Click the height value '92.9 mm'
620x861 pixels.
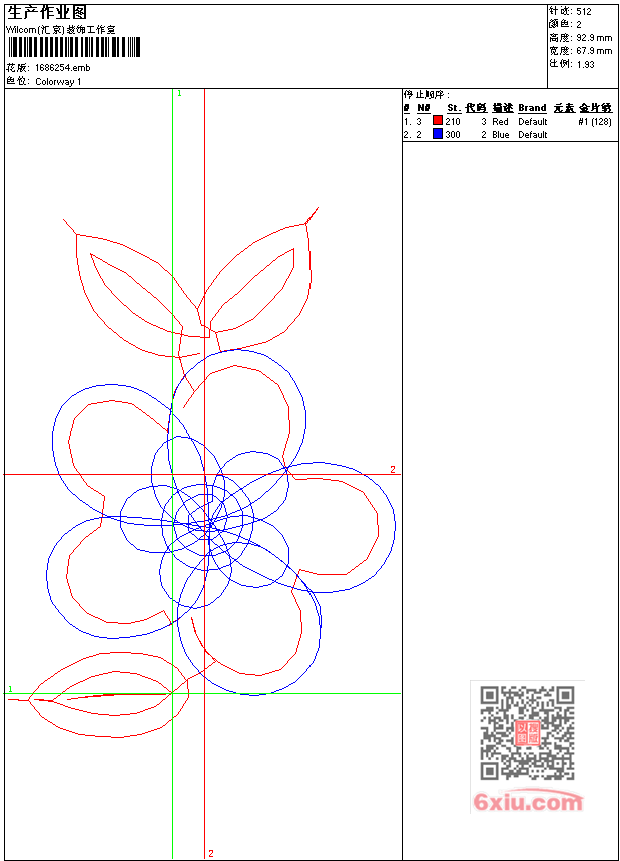[x=594, y=37]
